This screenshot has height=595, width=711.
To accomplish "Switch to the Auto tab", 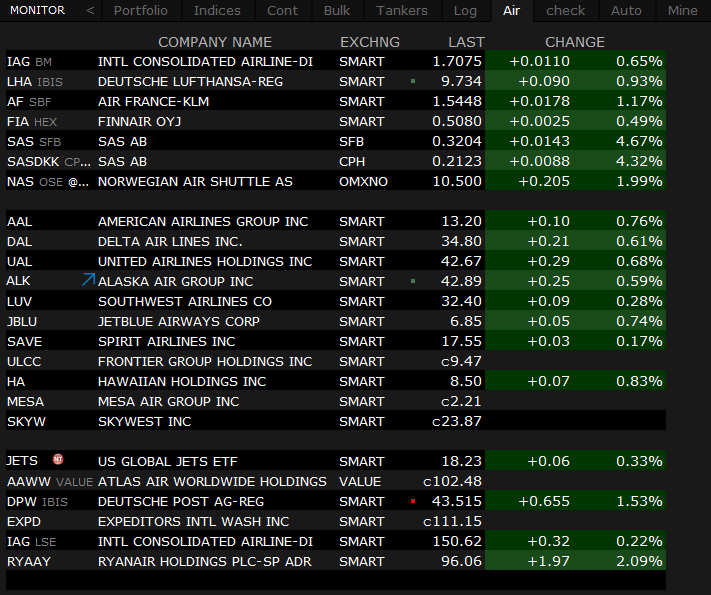I will [x=626, y=10].
